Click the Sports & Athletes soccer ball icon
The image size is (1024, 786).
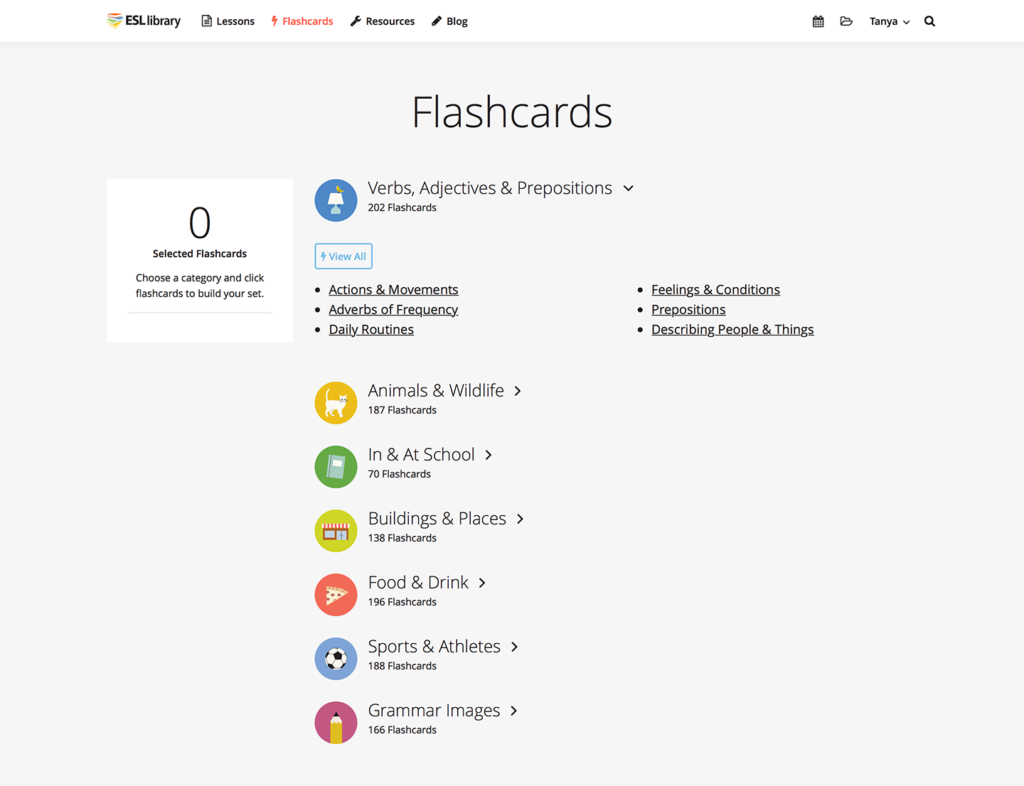336,659
